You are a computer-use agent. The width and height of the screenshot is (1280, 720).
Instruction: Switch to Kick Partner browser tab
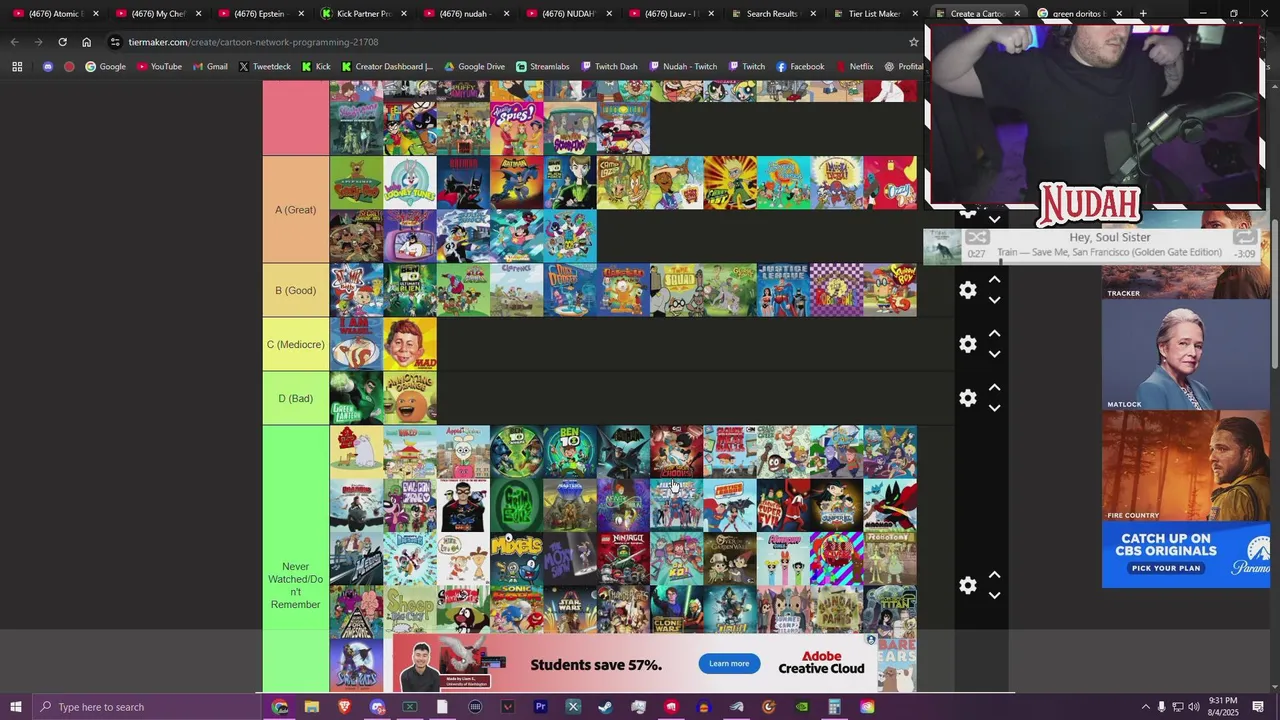pyautogui.click(x=362, y=14)
